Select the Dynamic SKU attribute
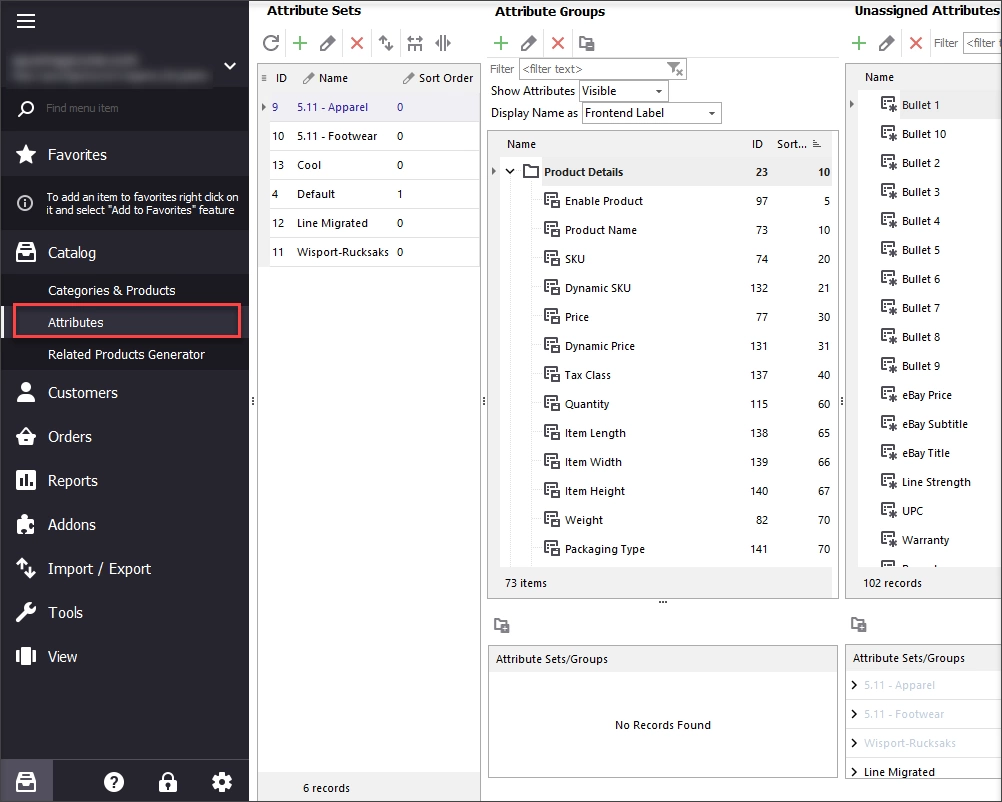 click(x=665, y=288)
